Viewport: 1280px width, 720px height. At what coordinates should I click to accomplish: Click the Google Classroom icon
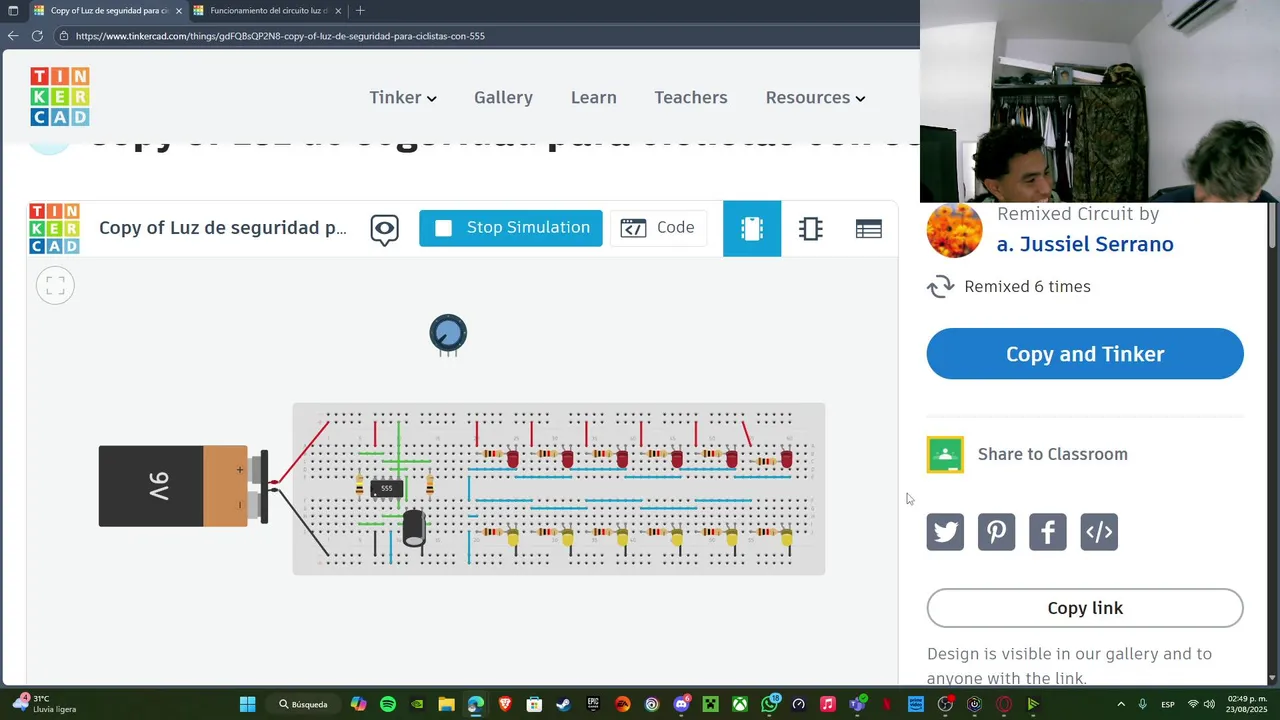pyautogui.click(x=945, y=454)
